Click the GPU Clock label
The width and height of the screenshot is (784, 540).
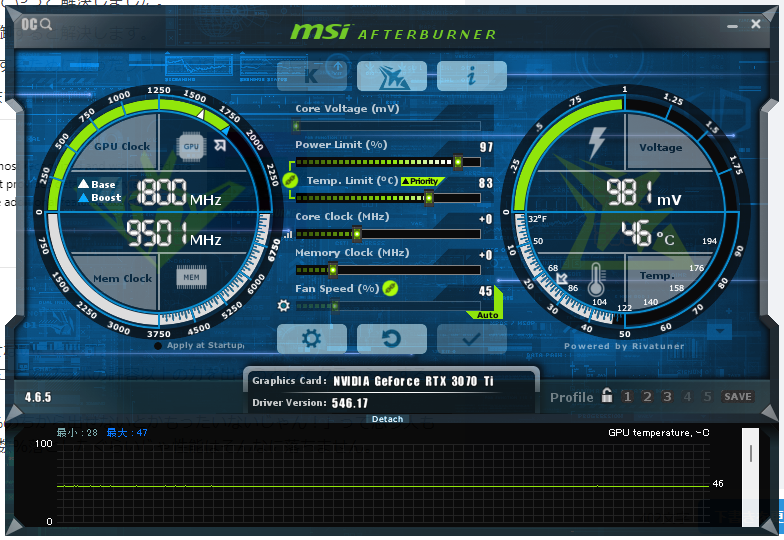122,146
